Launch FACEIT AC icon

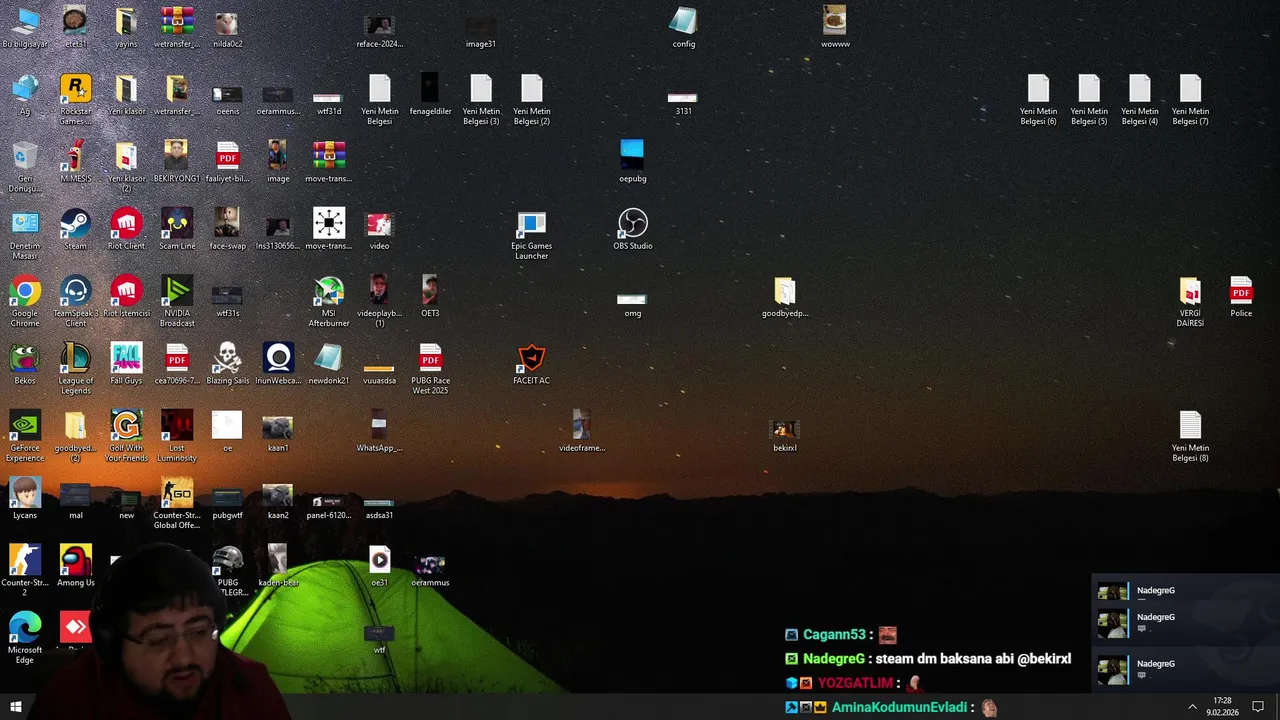point(531,364)
